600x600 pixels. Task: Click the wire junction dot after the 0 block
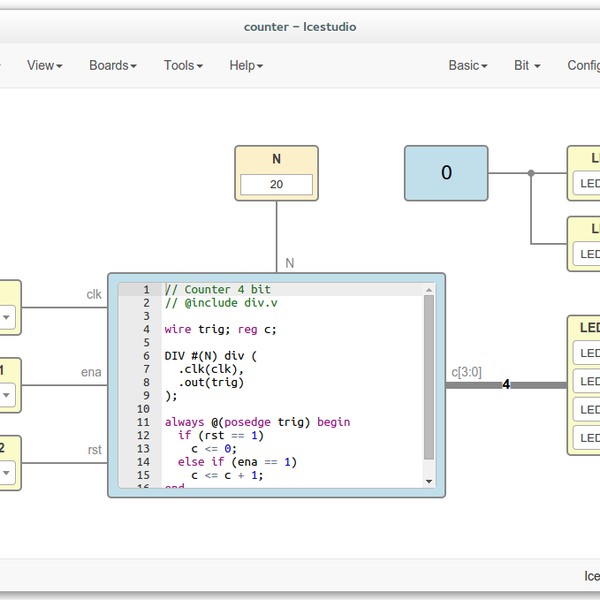531,173
